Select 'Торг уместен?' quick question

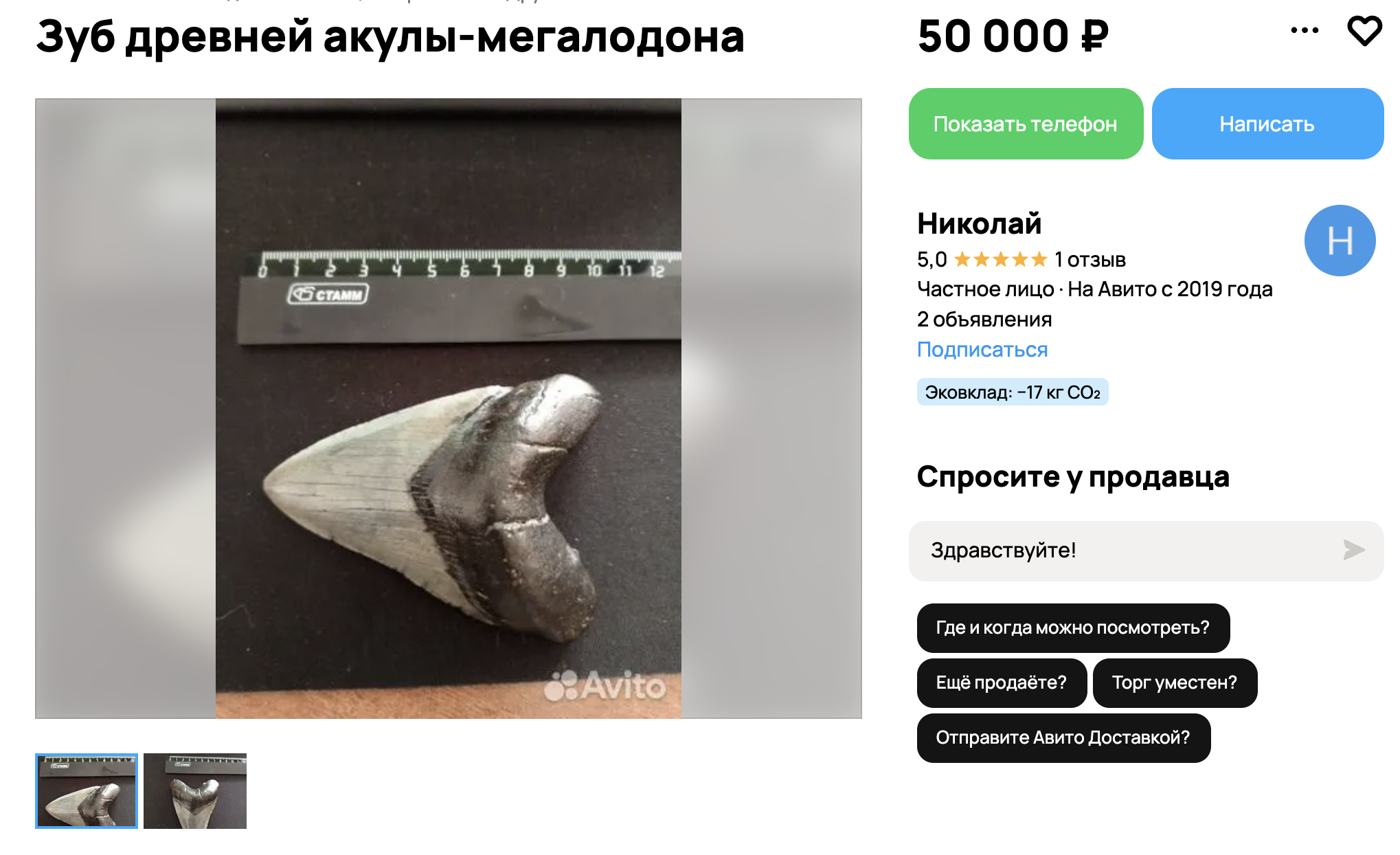1175,682
